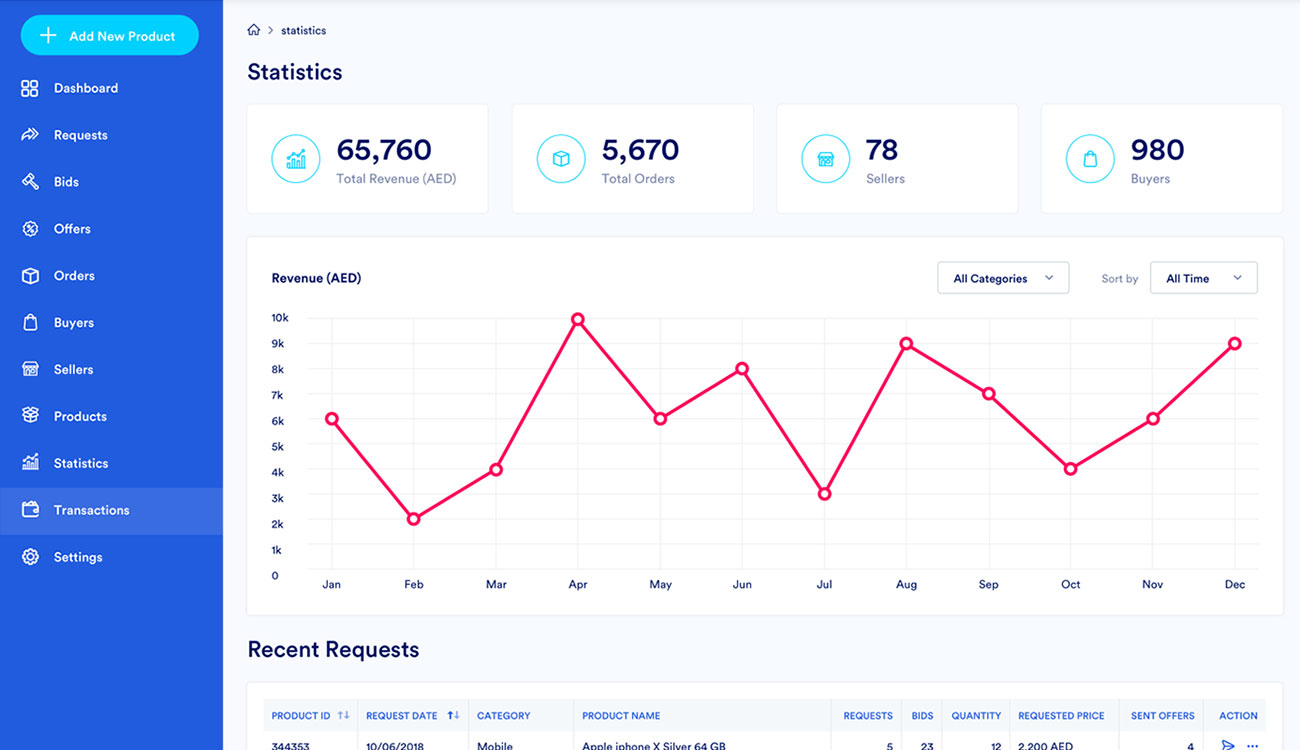Expand the All Time sort dropdown
This screenshot has height=750, width=1300.
click(x=1203, y=278)
